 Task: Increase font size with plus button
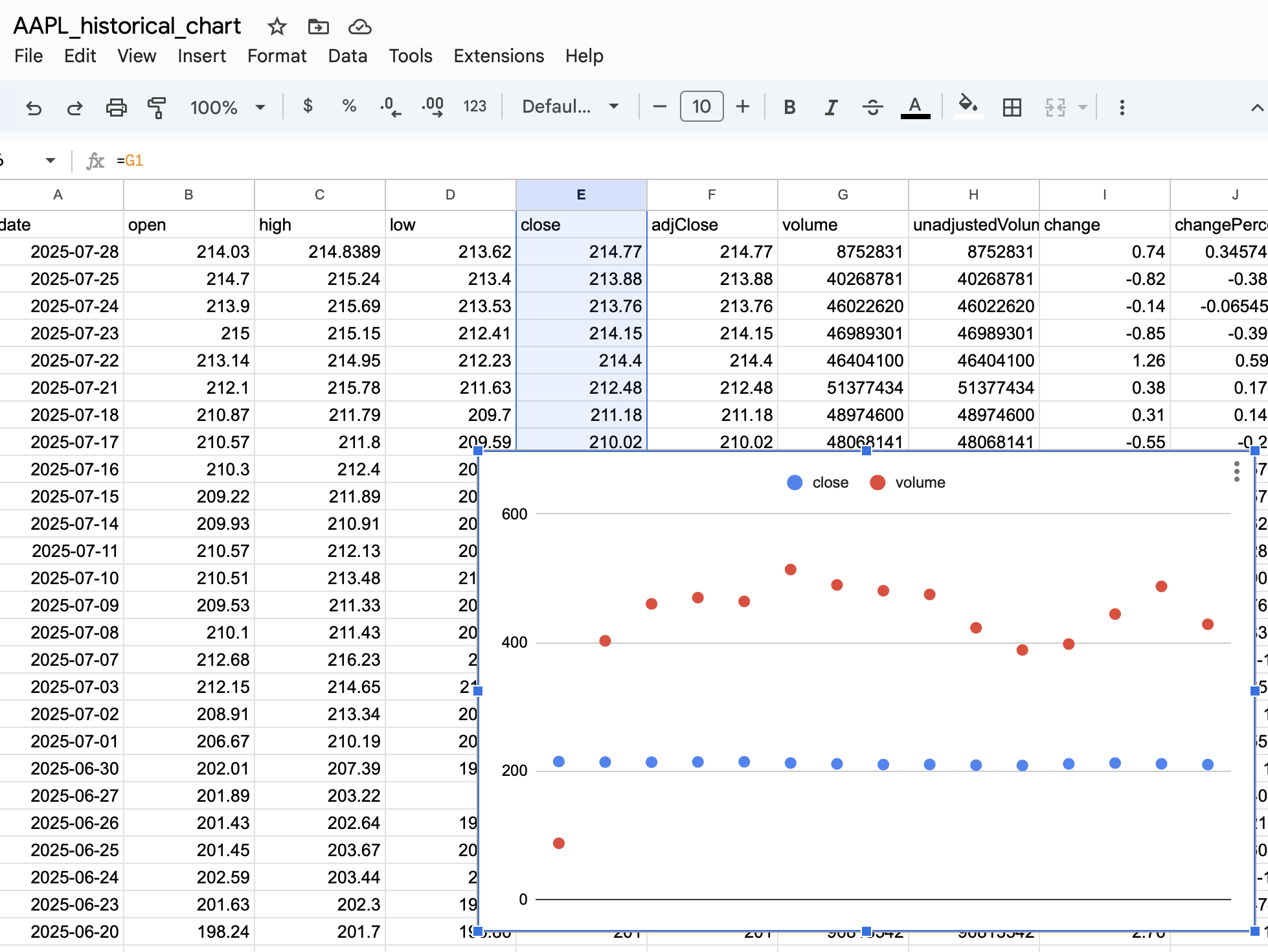[743, 106]
